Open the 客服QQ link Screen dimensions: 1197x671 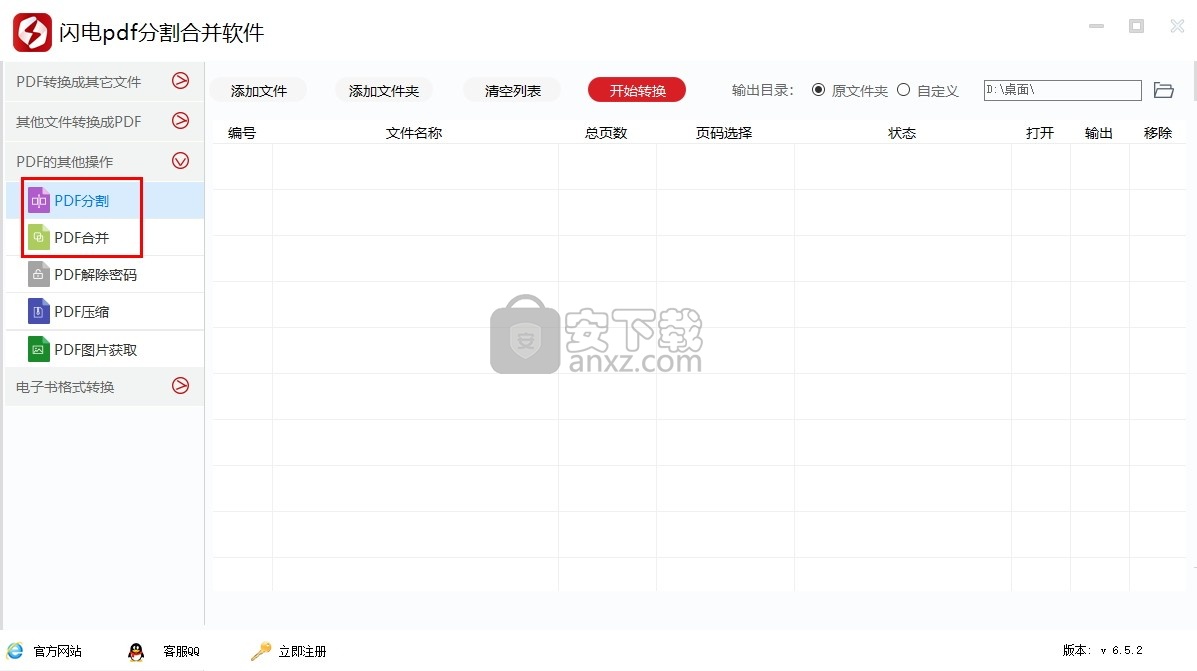pos(181,651)
